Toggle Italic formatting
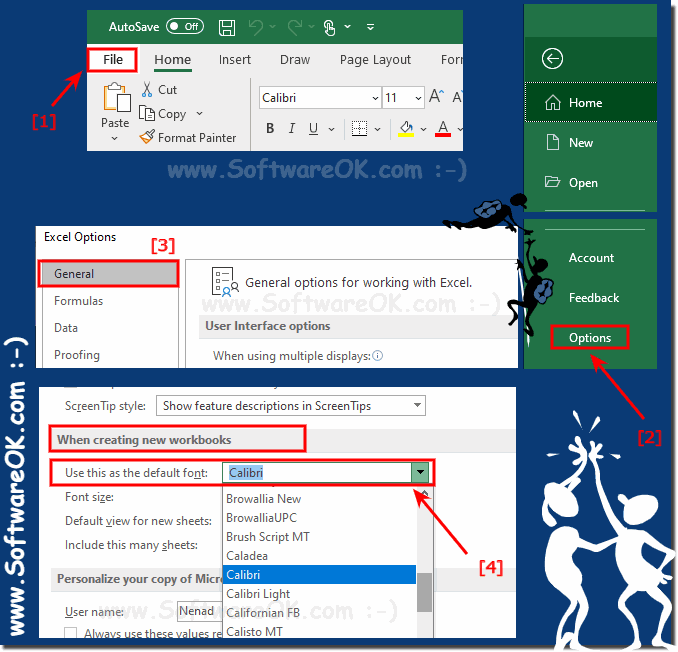Viewport: 678px width, 652px height. click(x=292, y=128)
